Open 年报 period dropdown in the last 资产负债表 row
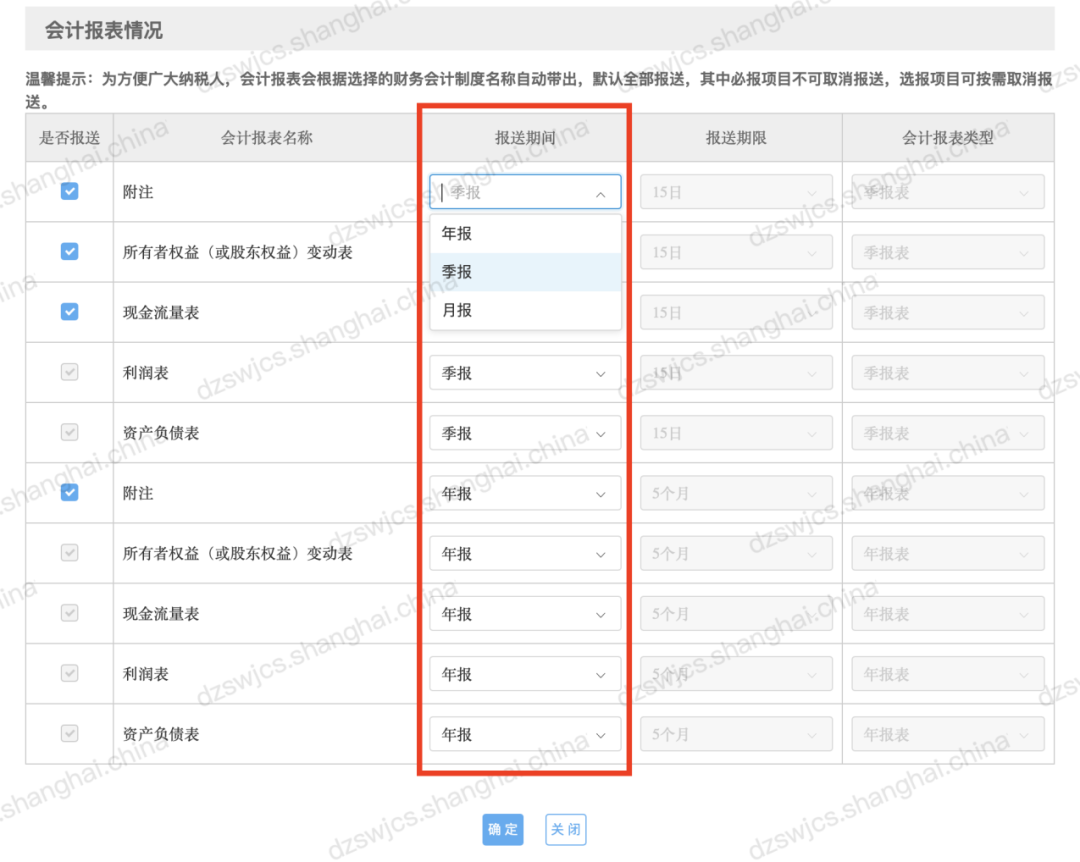 click(x=525, y=734)
